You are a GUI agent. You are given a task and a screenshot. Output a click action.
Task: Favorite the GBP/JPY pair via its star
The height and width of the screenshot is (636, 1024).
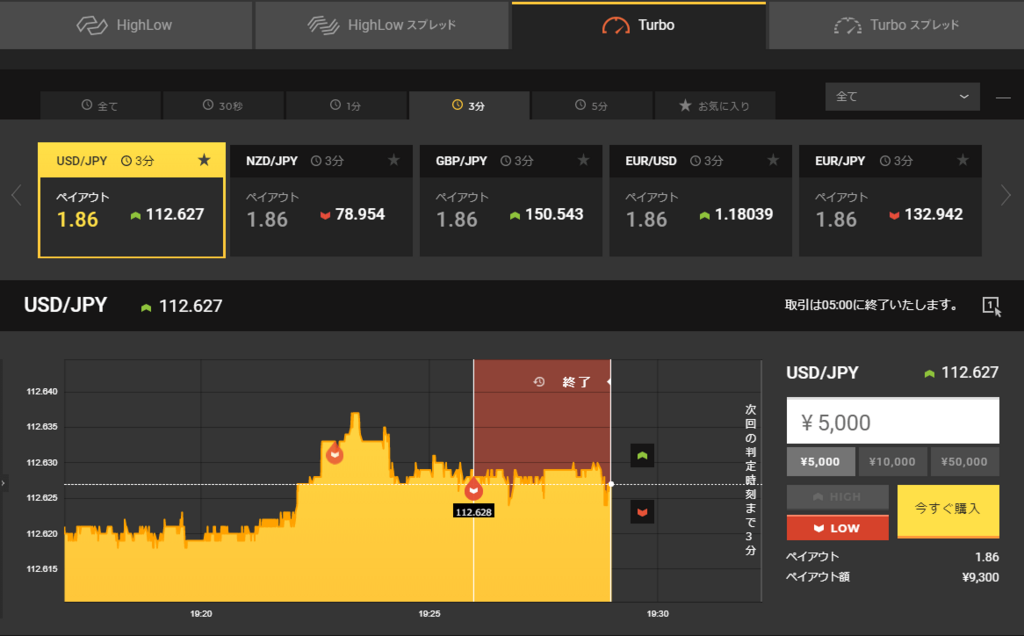(x=583, y=159)
